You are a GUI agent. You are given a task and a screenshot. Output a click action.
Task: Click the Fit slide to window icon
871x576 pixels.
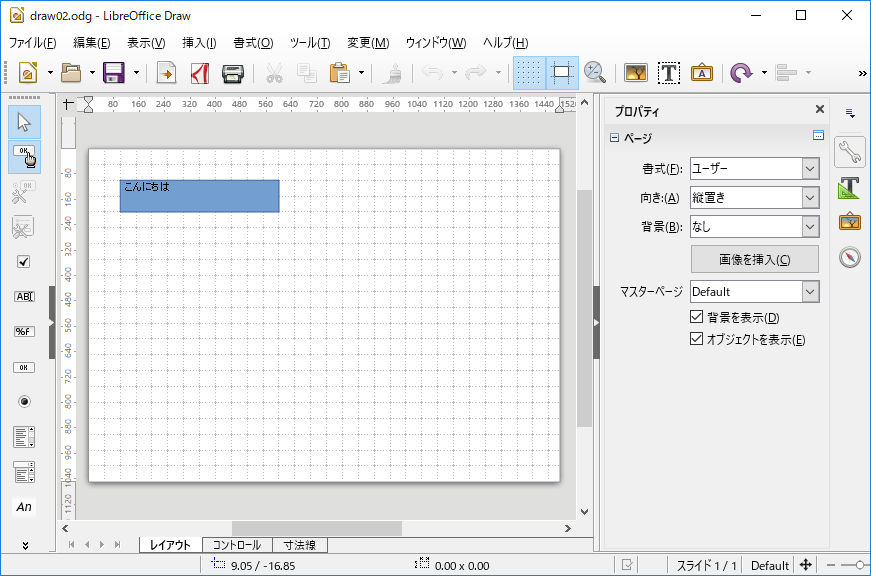805,565
